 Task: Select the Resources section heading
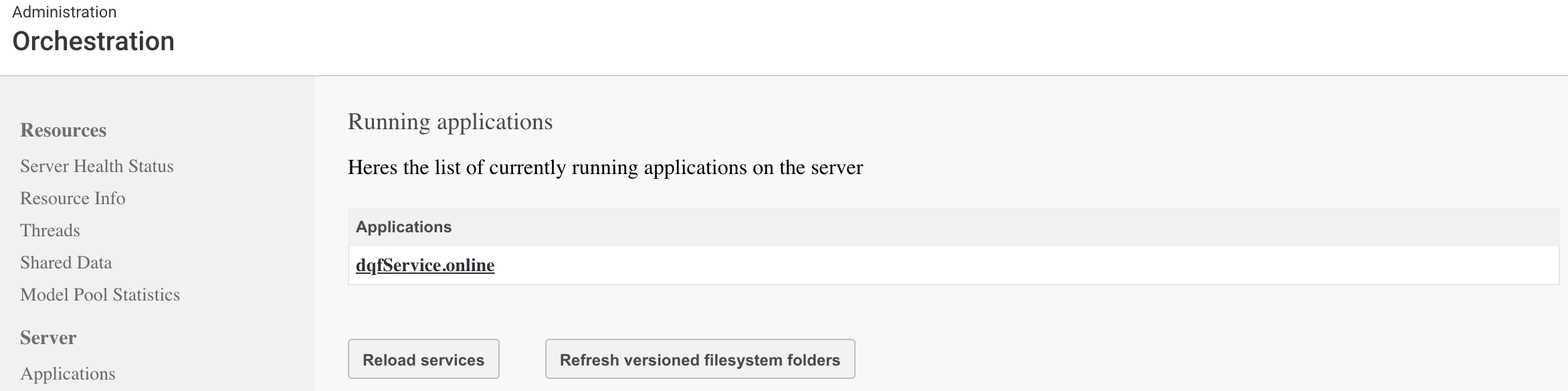click(64, 131)
